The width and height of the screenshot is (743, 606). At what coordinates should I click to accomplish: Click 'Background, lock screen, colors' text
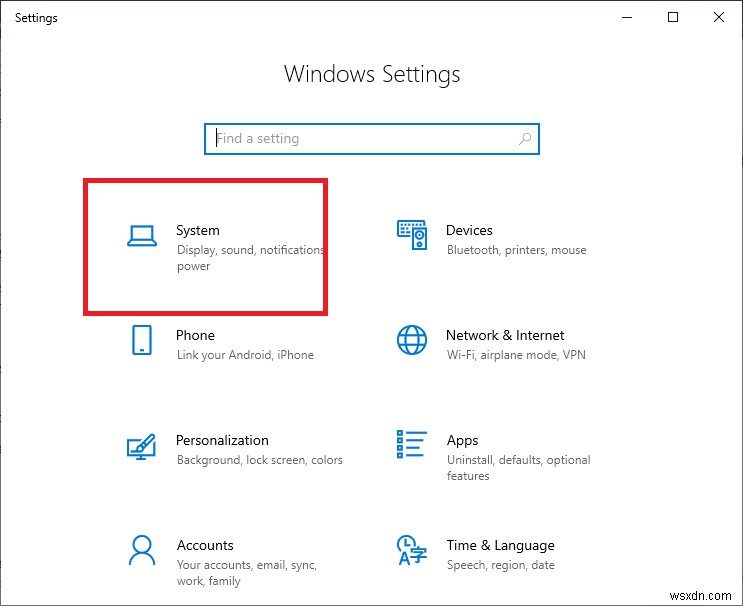[x=260, y=460]
